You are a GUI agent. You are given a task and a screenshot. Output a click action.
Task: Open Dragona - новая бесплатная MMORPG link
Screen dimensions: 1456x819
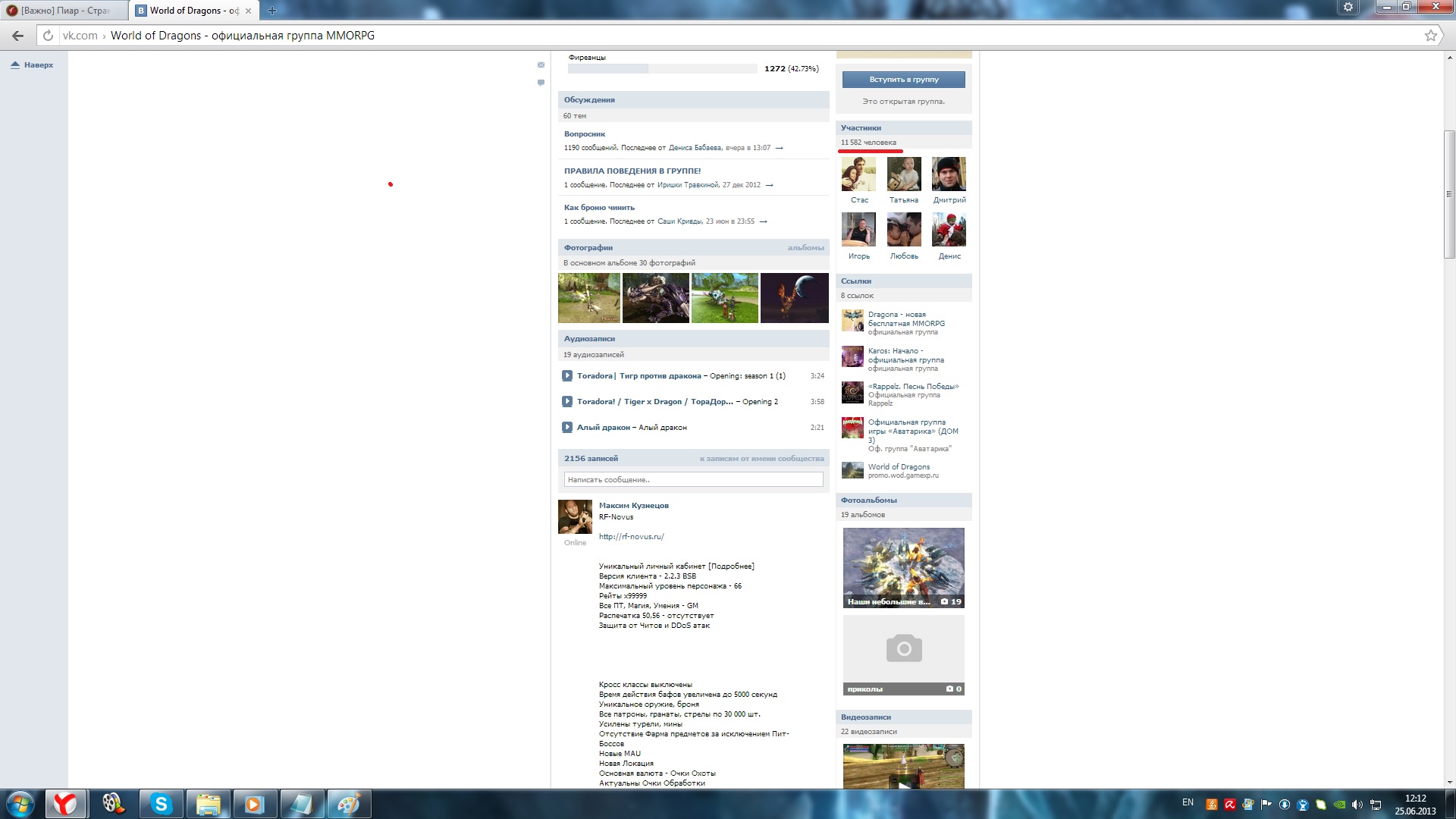906,318
